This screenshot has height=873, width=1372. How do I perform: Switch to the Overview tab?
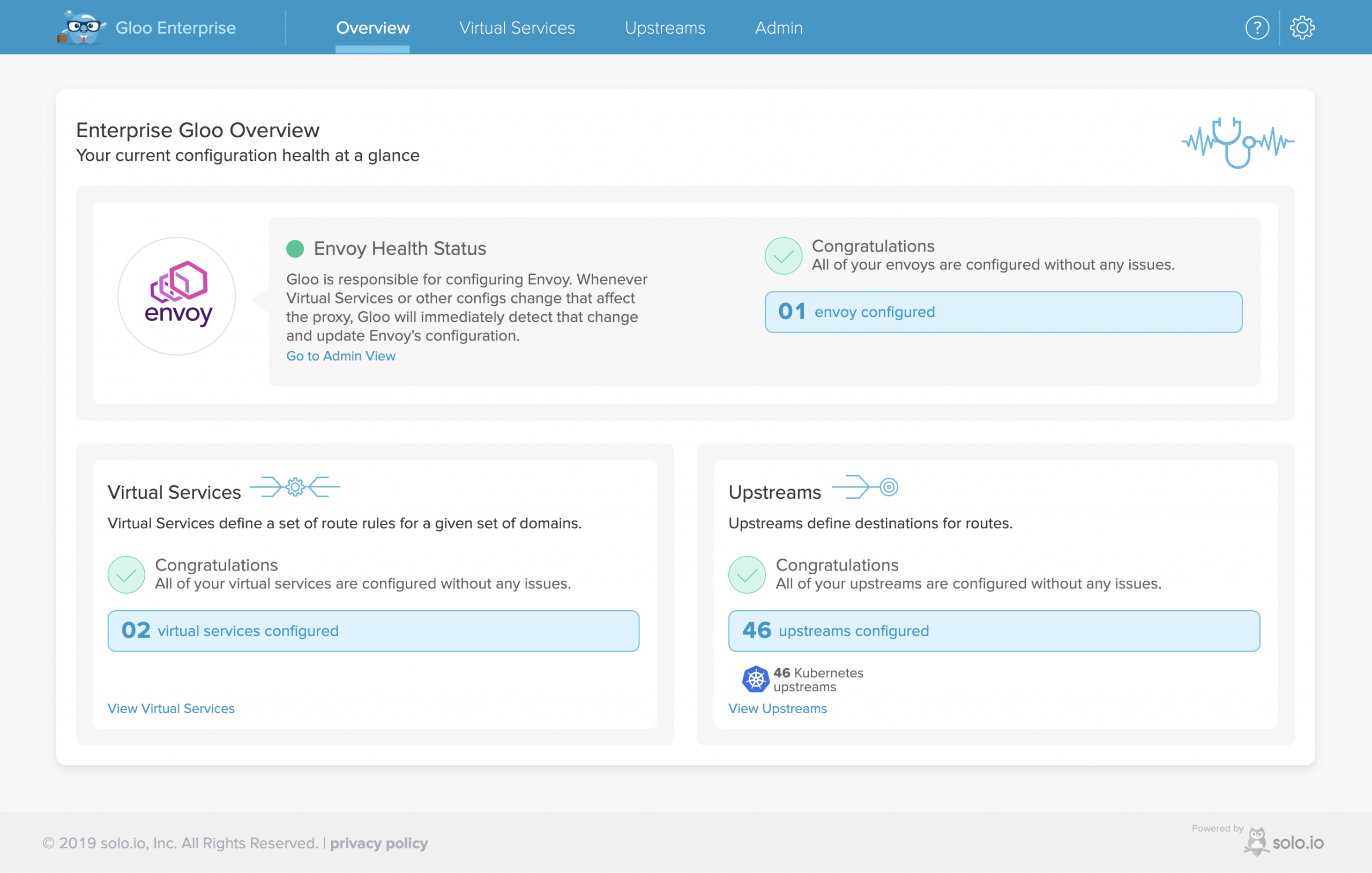click(x=372, y=27)
